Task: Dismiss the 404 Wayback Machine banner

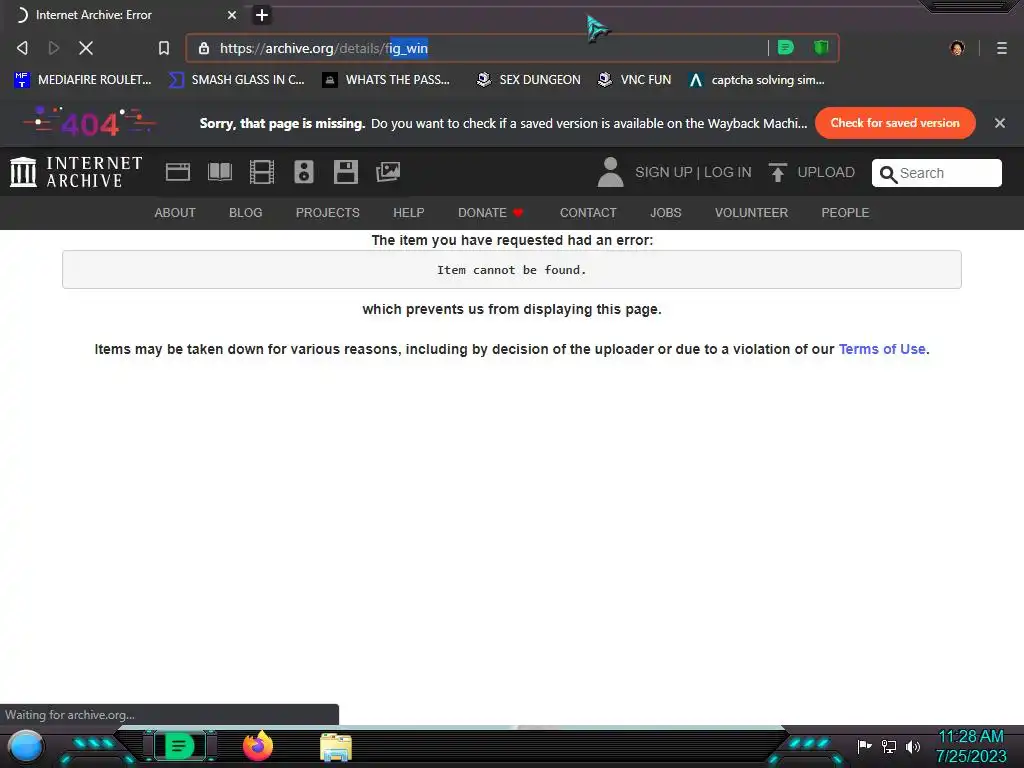Action: tap(999, 123)
